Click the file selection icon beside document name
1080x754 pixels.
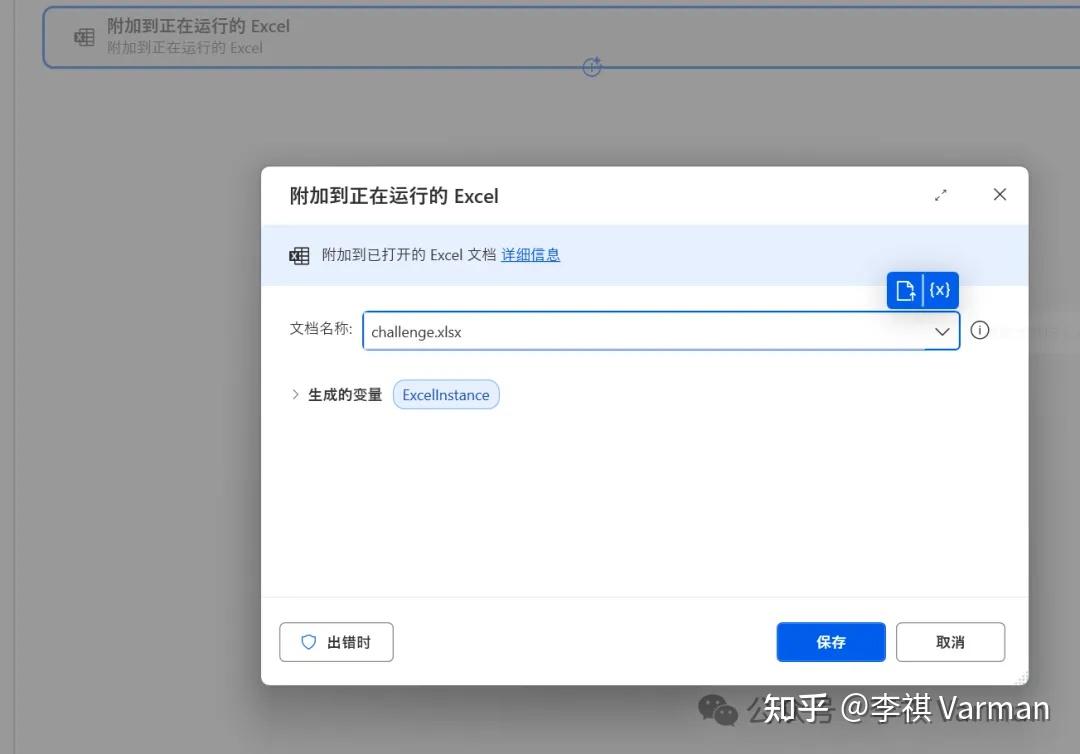click(x=906, y=290)
